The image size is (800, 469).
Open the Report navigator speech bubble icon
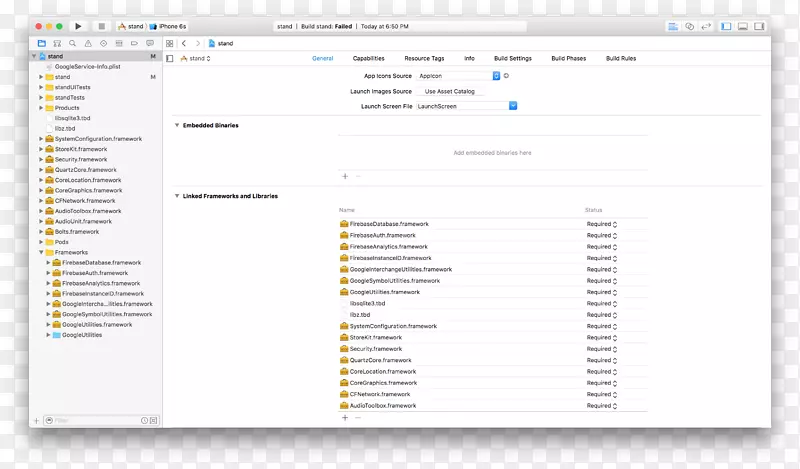[150, 43]
